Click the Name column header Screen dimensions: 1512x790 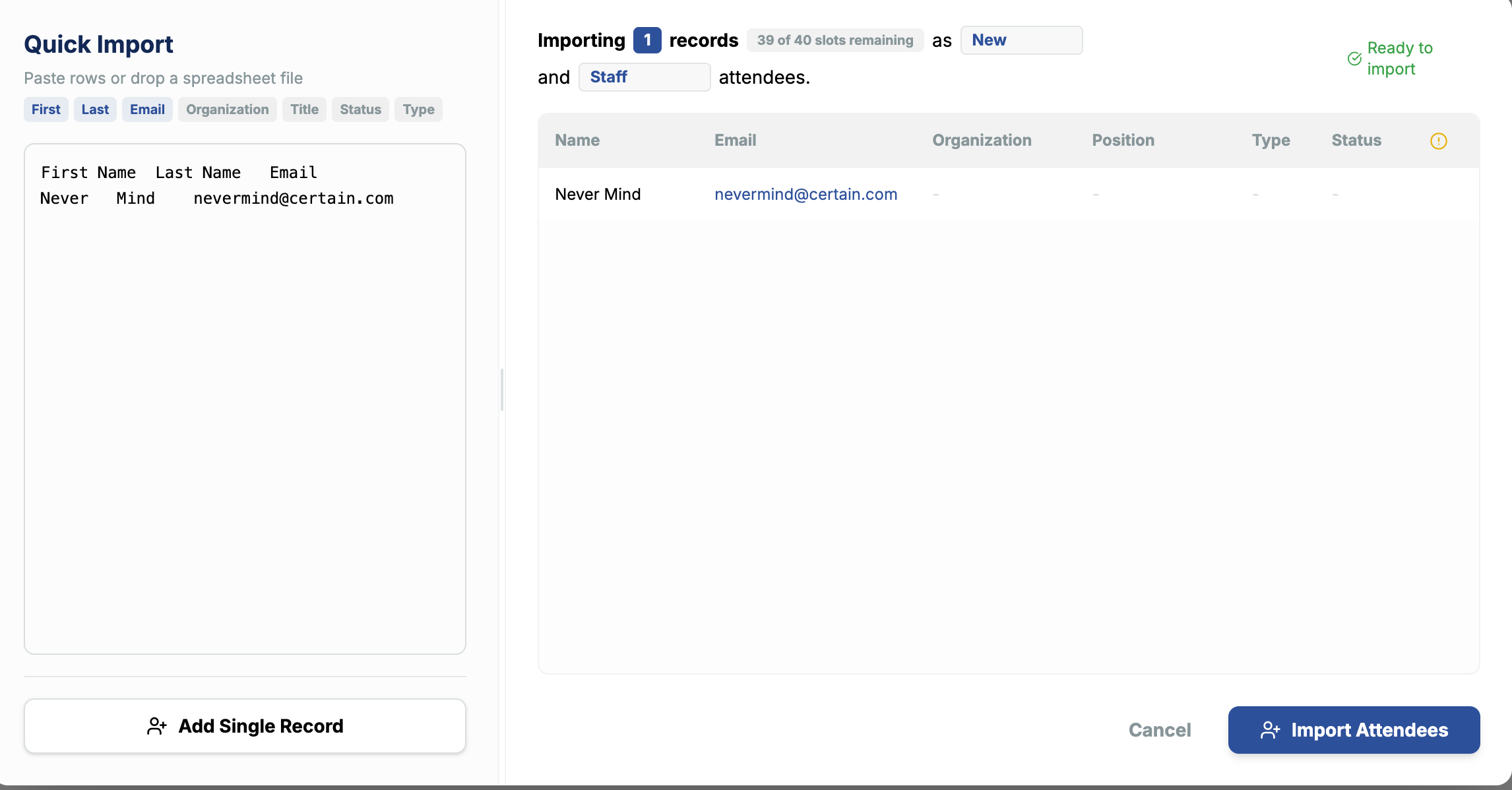[x=577, y=140]
